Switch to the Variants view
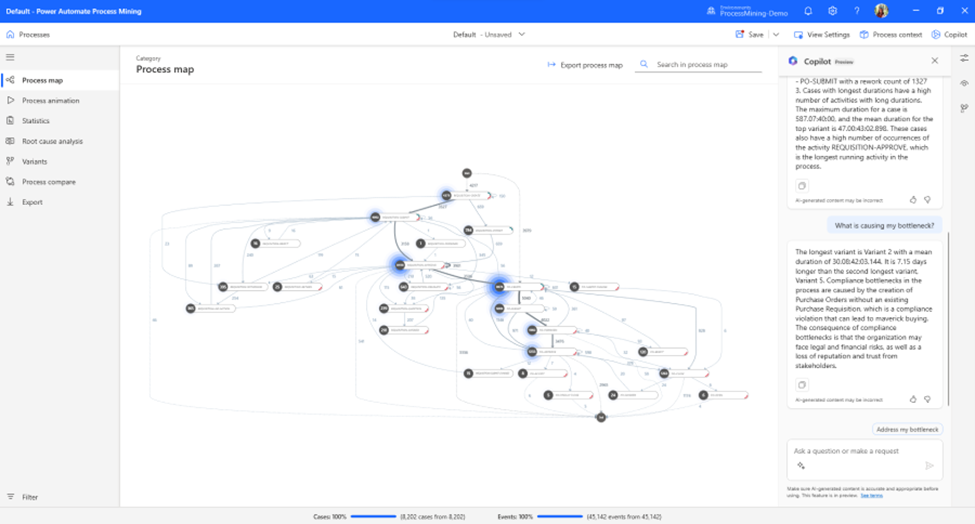Screen dimensions: 975x524 tap(34, 161)
